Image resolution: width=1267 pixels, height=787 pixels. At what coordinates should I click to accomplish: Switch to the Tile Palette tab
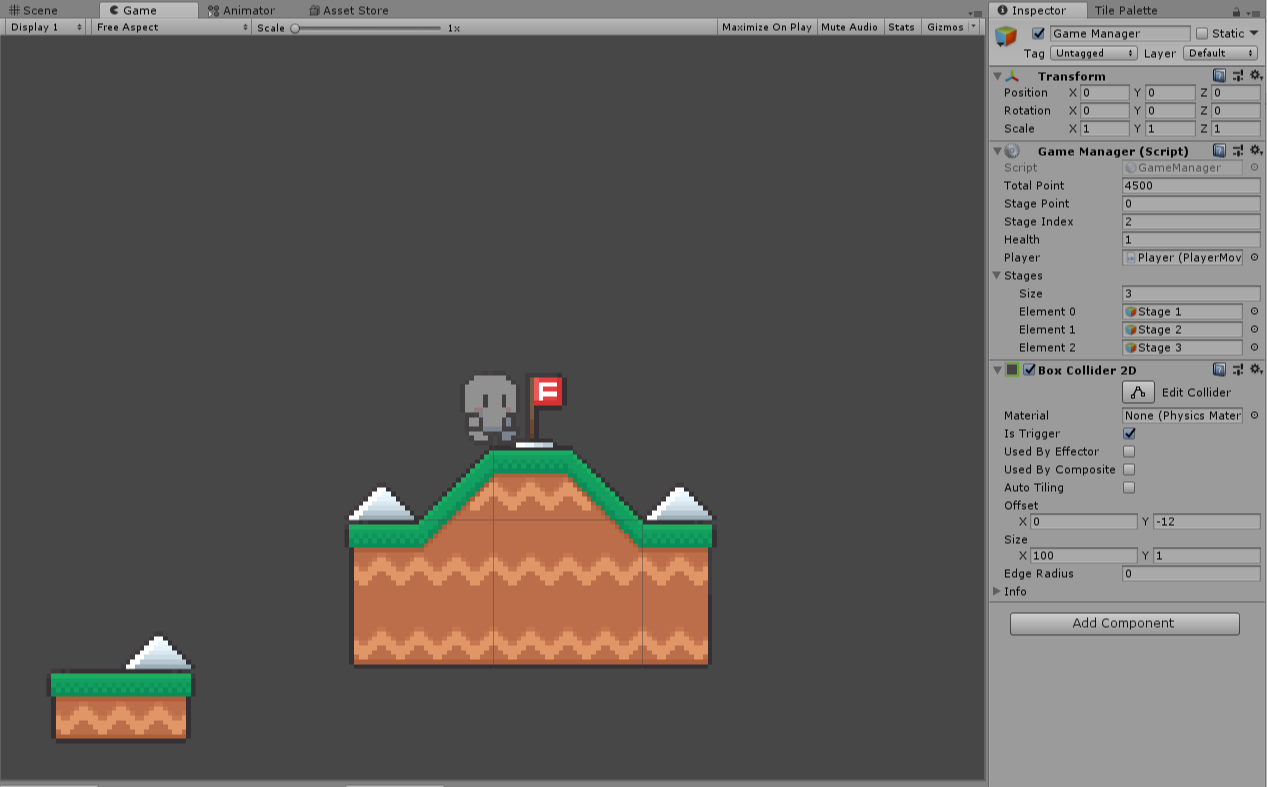(x=1126, y=10)
